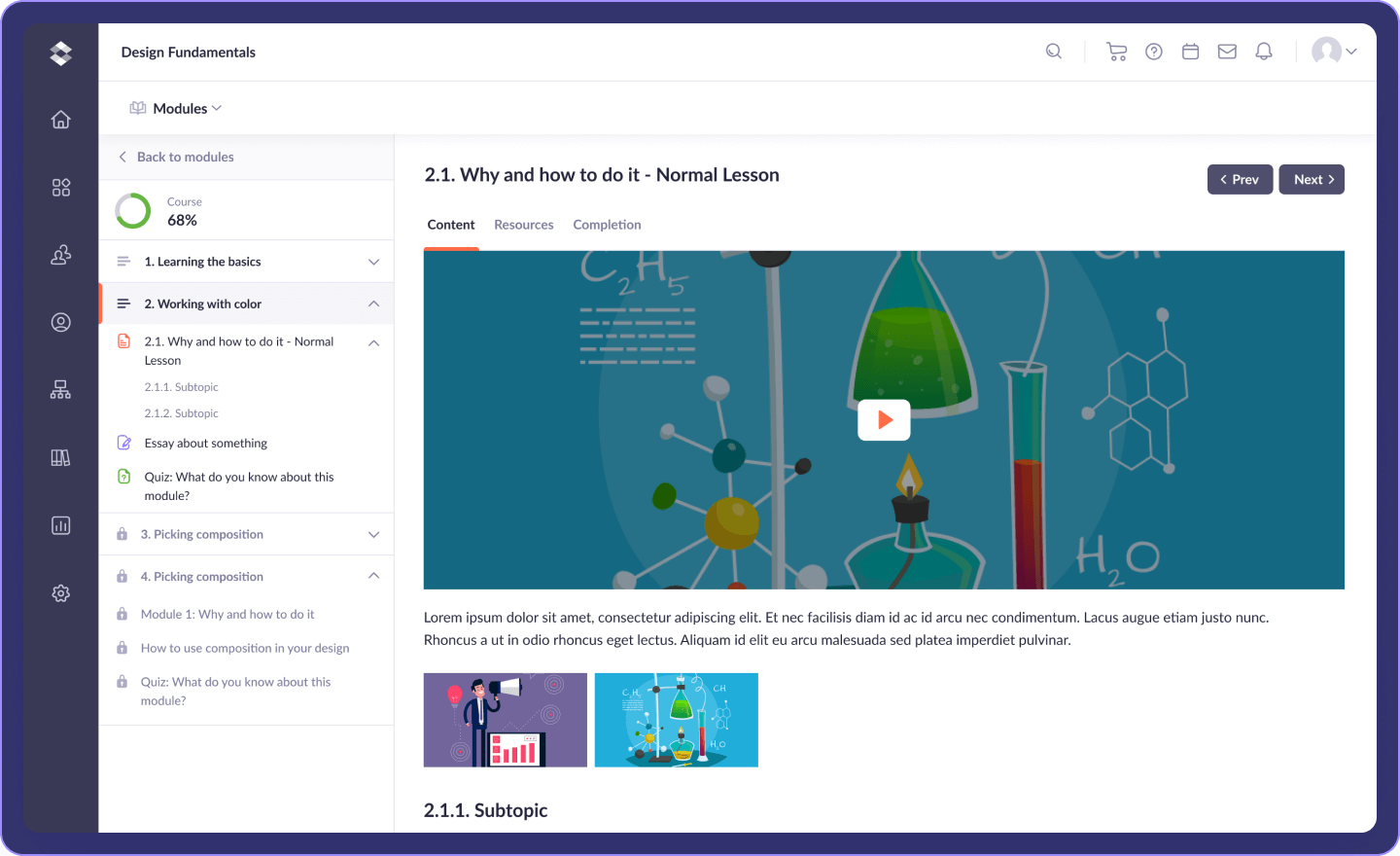Open the user avatar menu
1400x856 pixels.
(x=1333, y=52)
